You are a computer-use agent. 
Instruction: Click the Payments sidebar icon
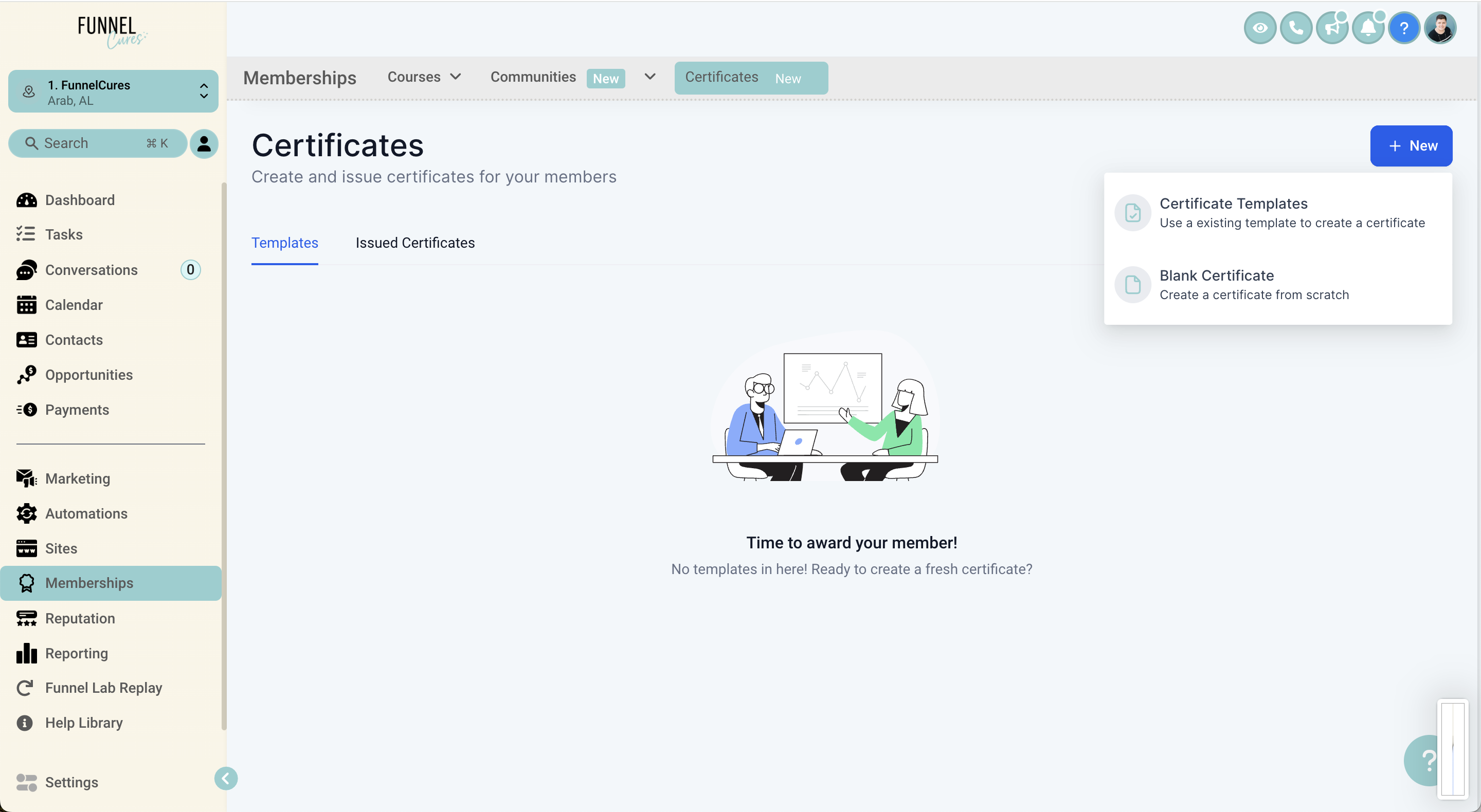point(26,409)
